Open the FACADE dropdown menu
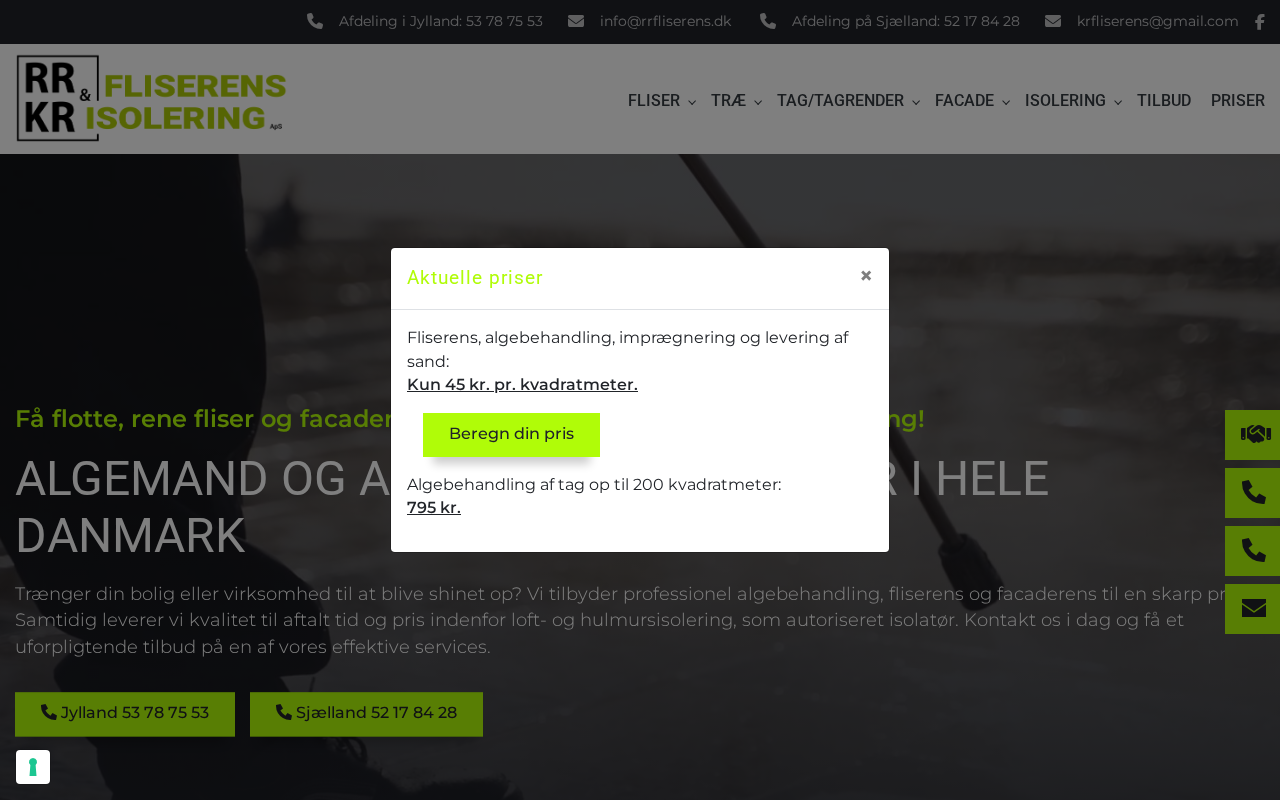Screen dimensions: 1280x800 click(972, 101)
